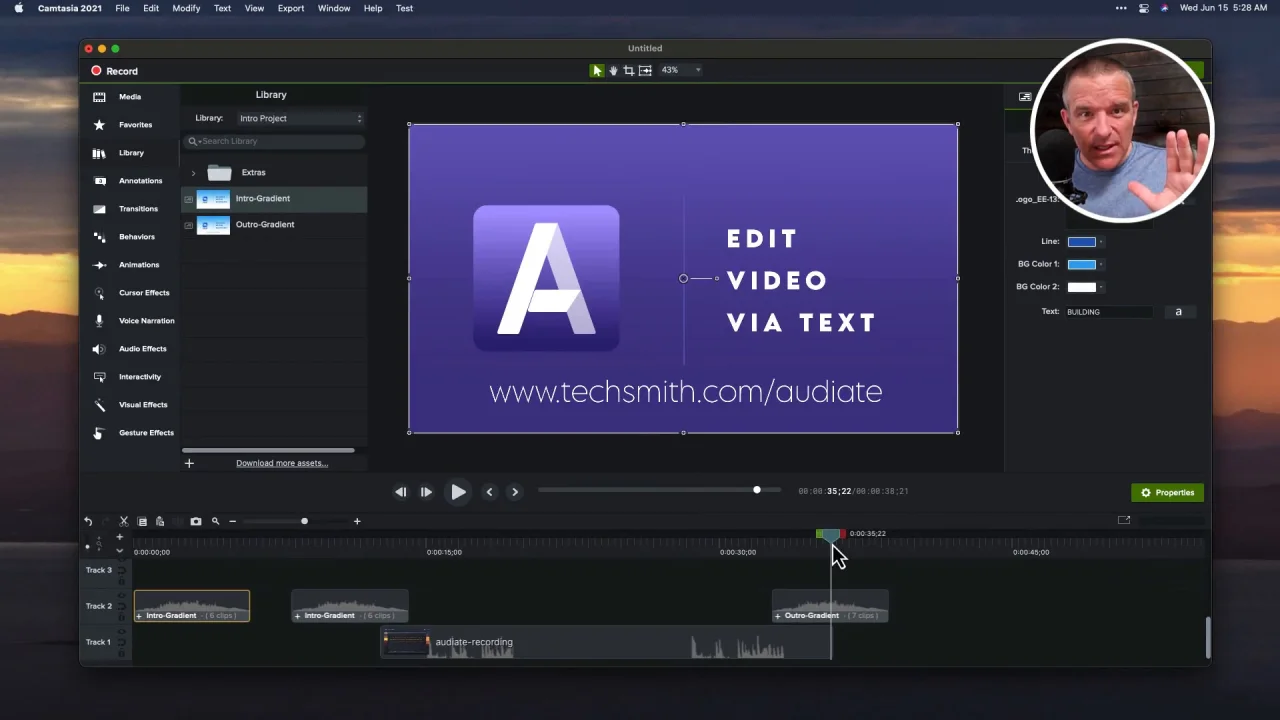The height and width of the screenshot is (720, 1280).
Task: Open the Visual Effects tab
Action: click(x=142, y=405)
